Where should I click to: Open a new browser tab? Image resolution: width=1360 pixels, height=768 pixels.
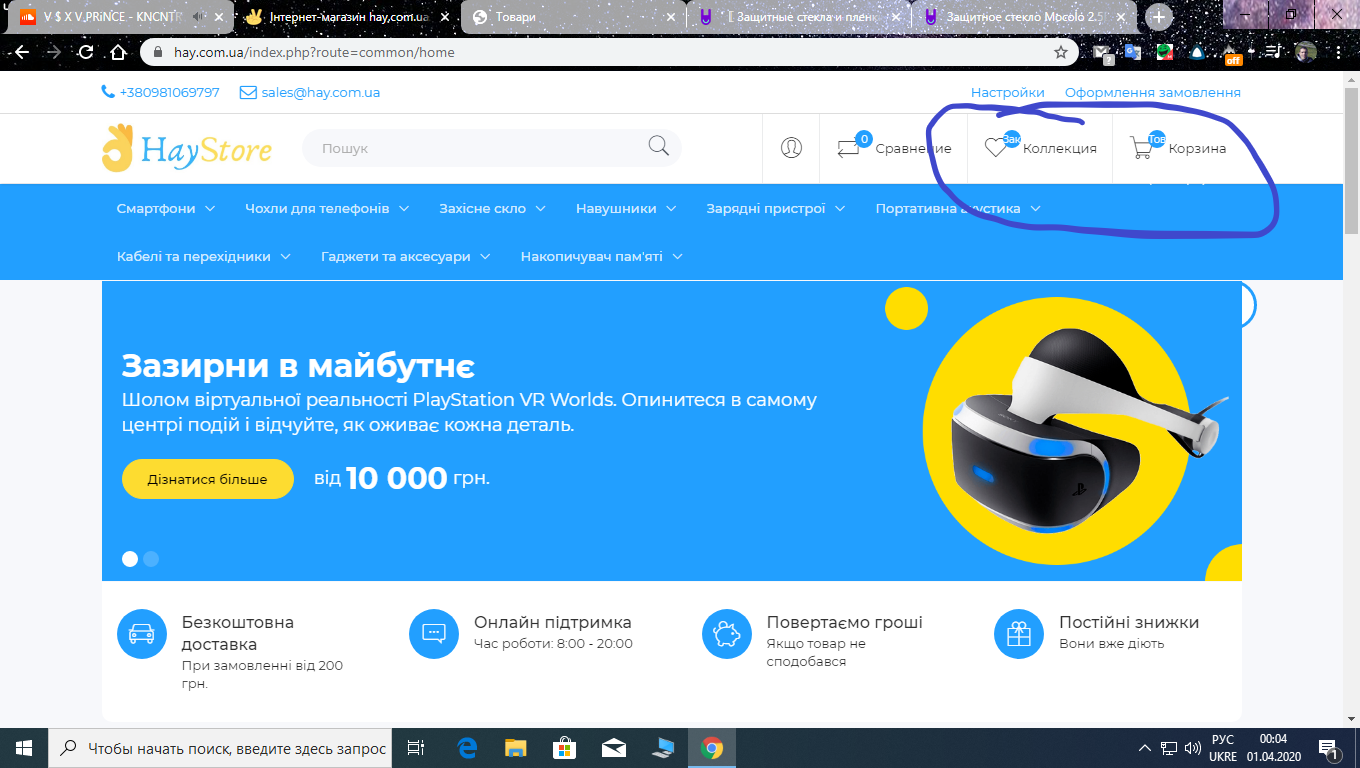[1158, 17]
